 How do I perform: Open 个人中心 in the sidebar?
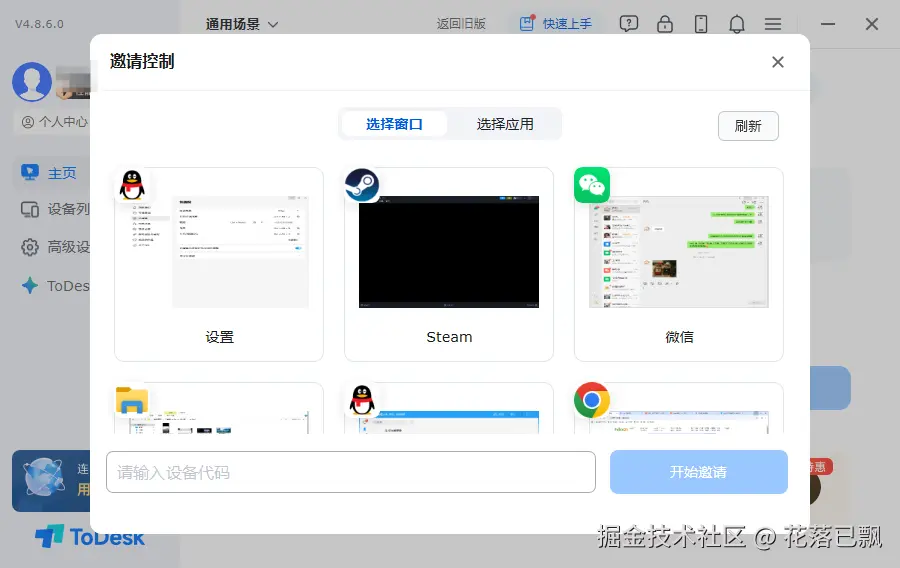coord(55,122)
